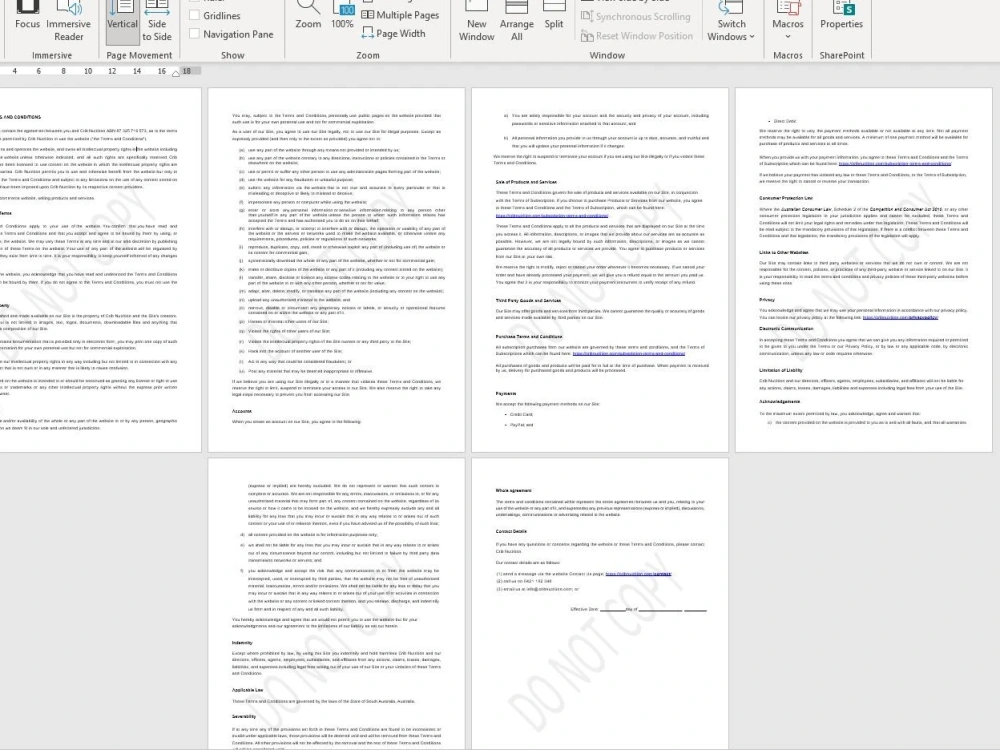This screenshot has height=750, width=1000.
Task: Click the page with Sale of Products and Services
Action: (x=599, y=270)
